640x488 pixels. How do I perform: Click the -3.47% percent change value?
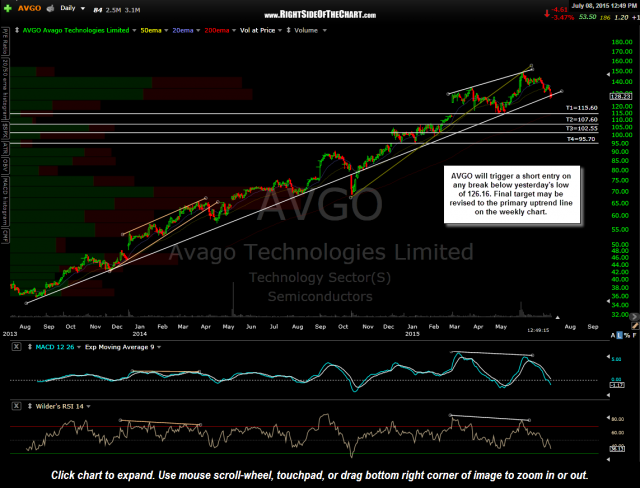[562, 18]
